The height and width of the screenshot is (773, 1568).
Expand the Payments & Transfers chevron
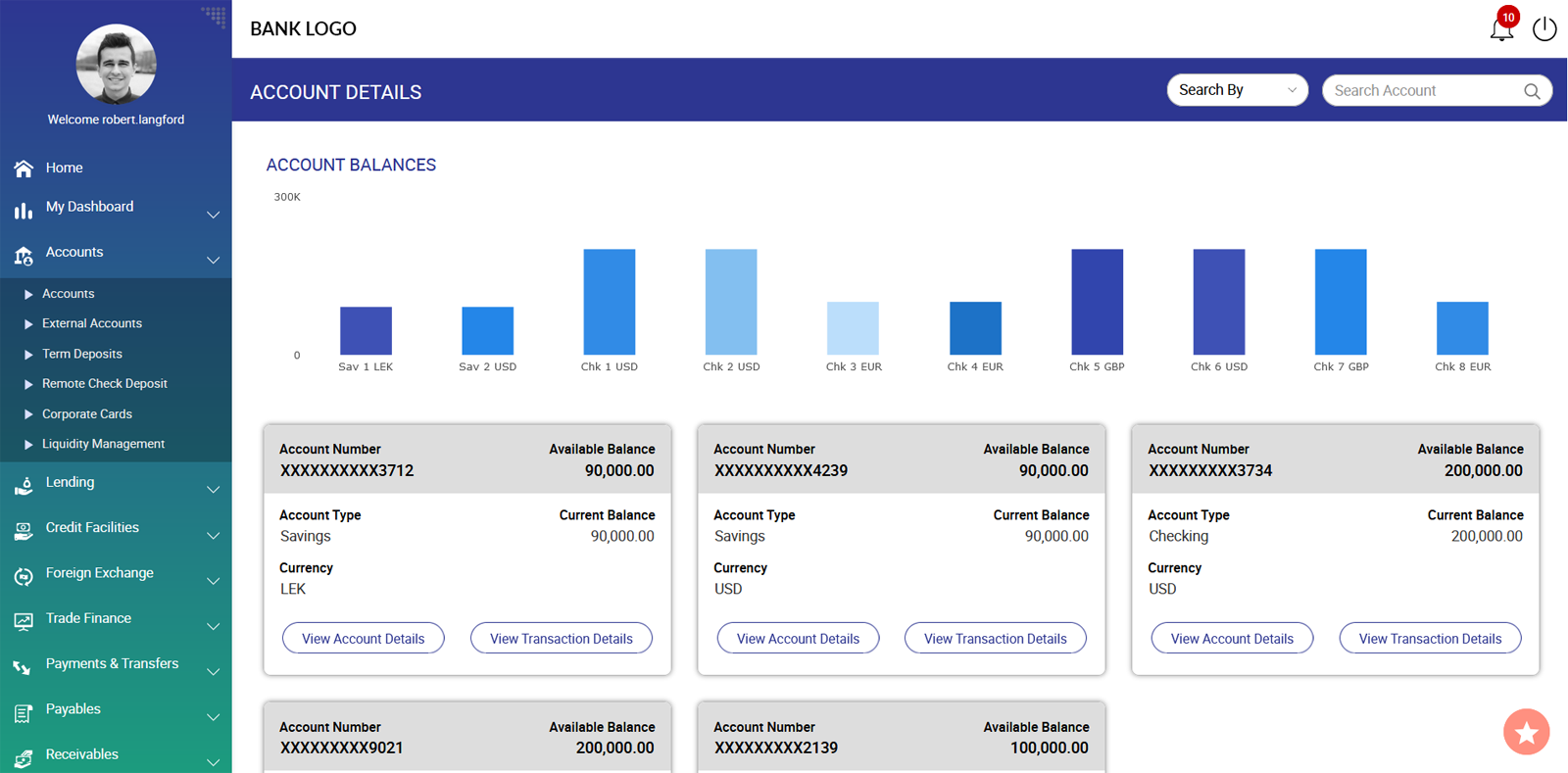coord(213,672)
